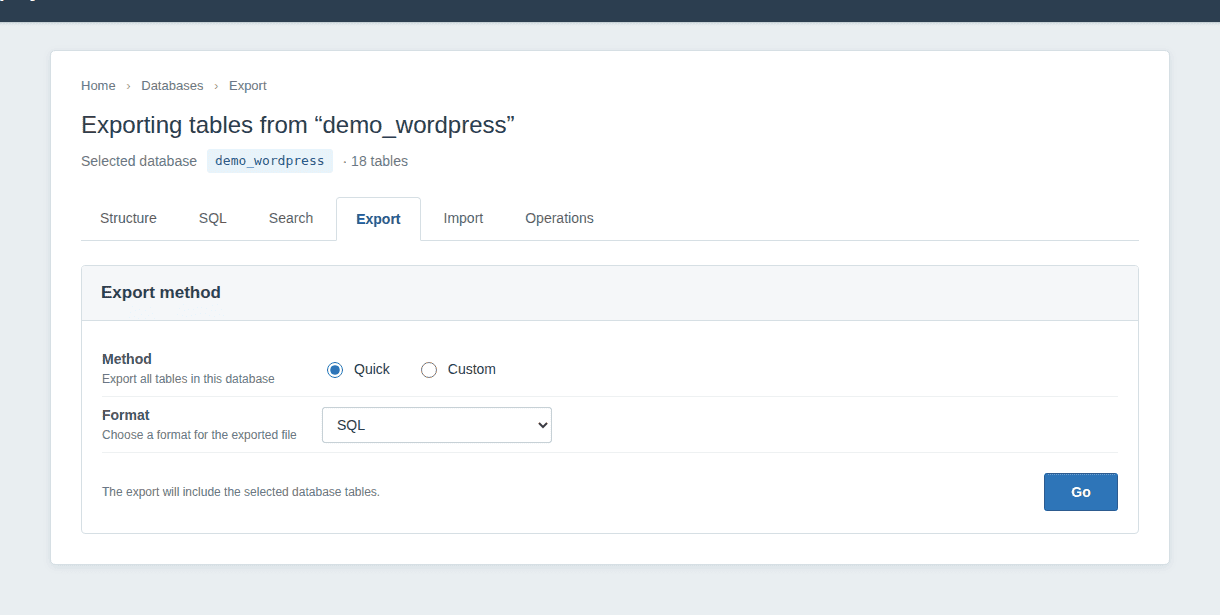Switch to the Import tab

tap(463, 218)
